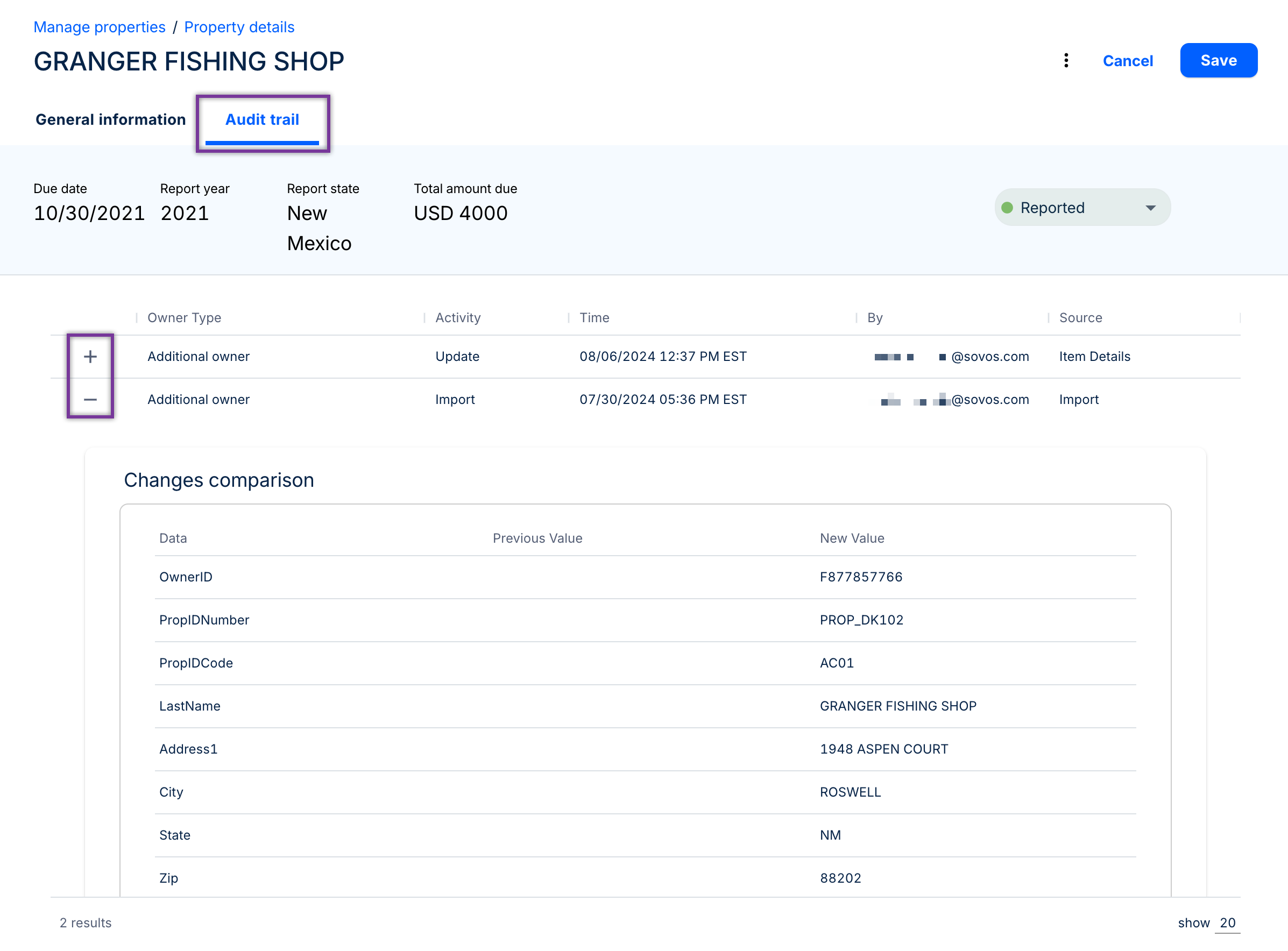Select the Audit trail tab
Screen dimensions: 1288x951
(x=262, y=119)
